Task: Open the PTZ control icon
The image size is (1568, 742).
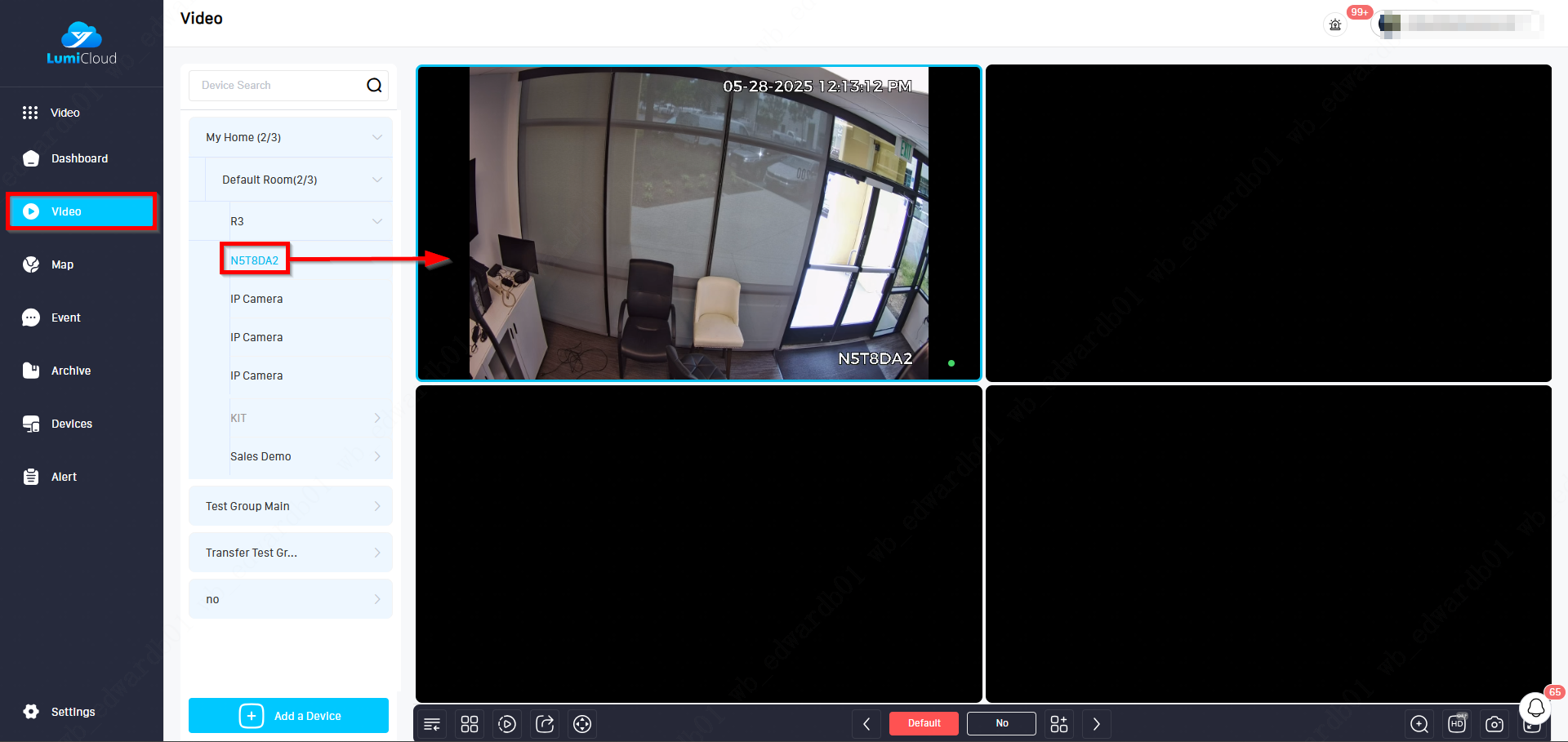Action: [582, 724]
